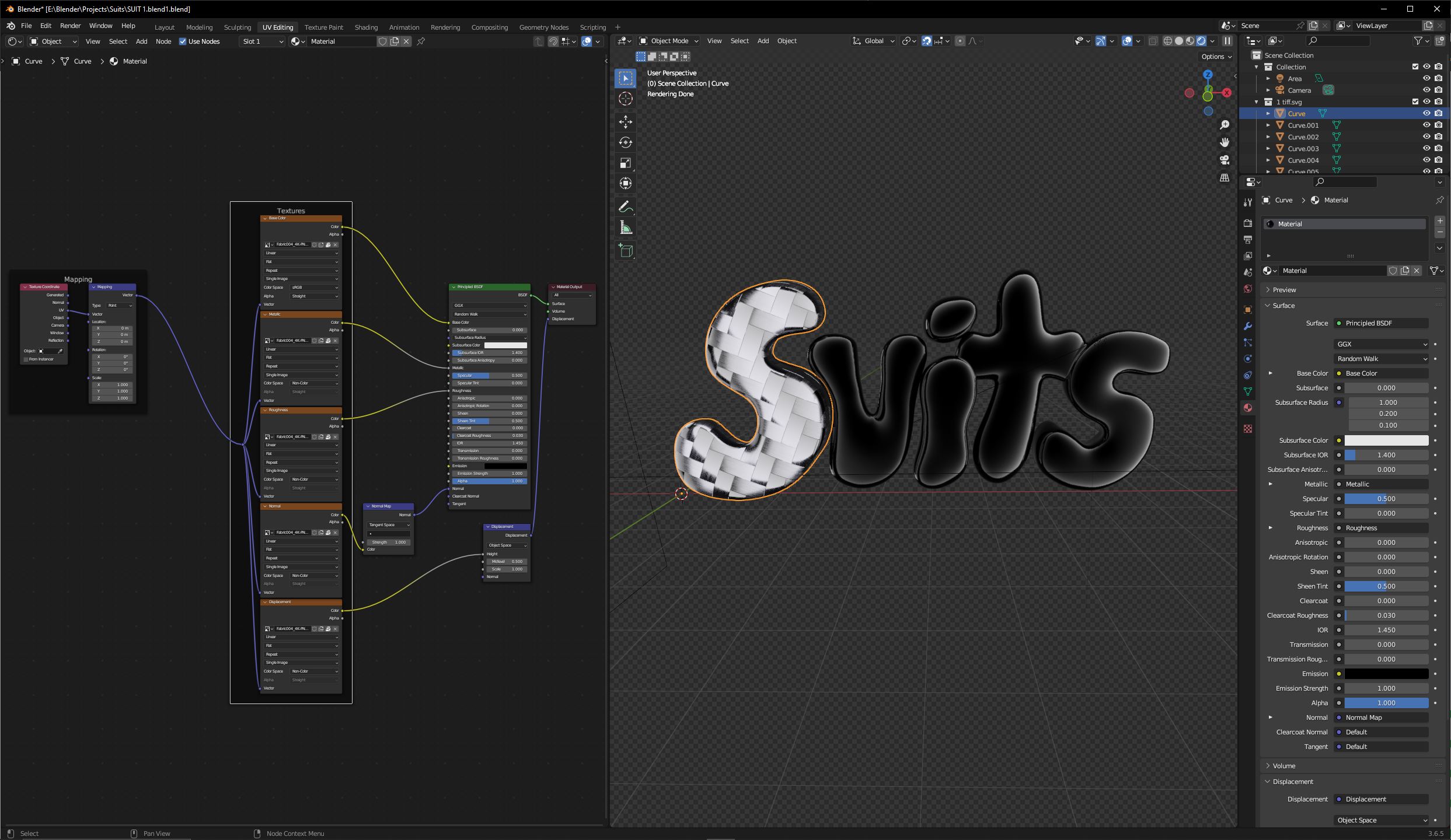The width and height of the screenshot is (1451, 840).
Task: Select the Add Cube tool
Action: [x=625, y=251]
